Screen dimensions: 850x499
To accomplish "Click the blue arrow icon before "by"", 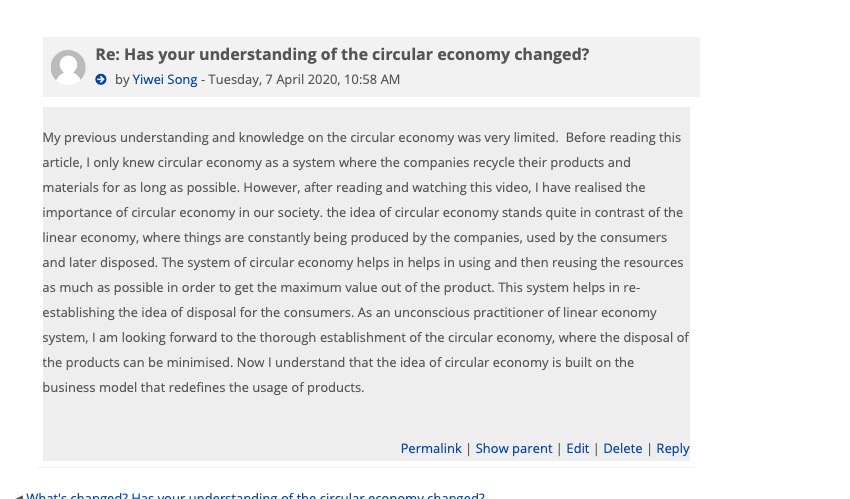I will pos(101,80).
